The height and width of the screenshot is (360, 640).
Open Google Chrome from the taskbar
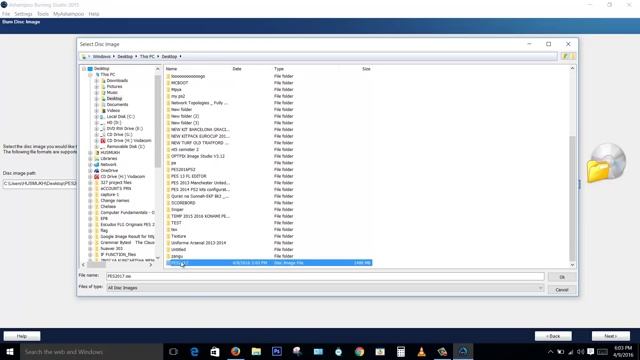coord(359,351)
